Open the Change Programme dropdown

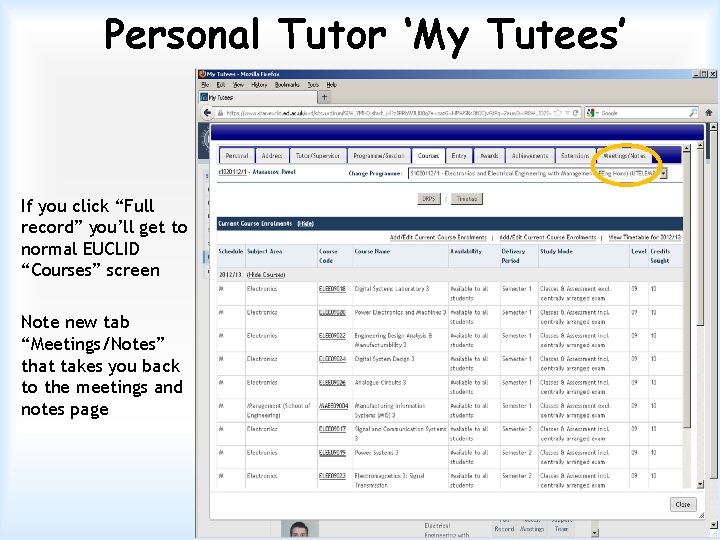[664, 174]
